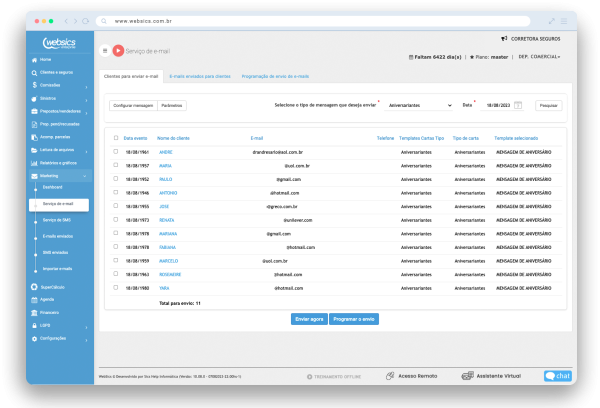Click the Programar o envio button
Screen dimensions: 600x408
point(354,319)
